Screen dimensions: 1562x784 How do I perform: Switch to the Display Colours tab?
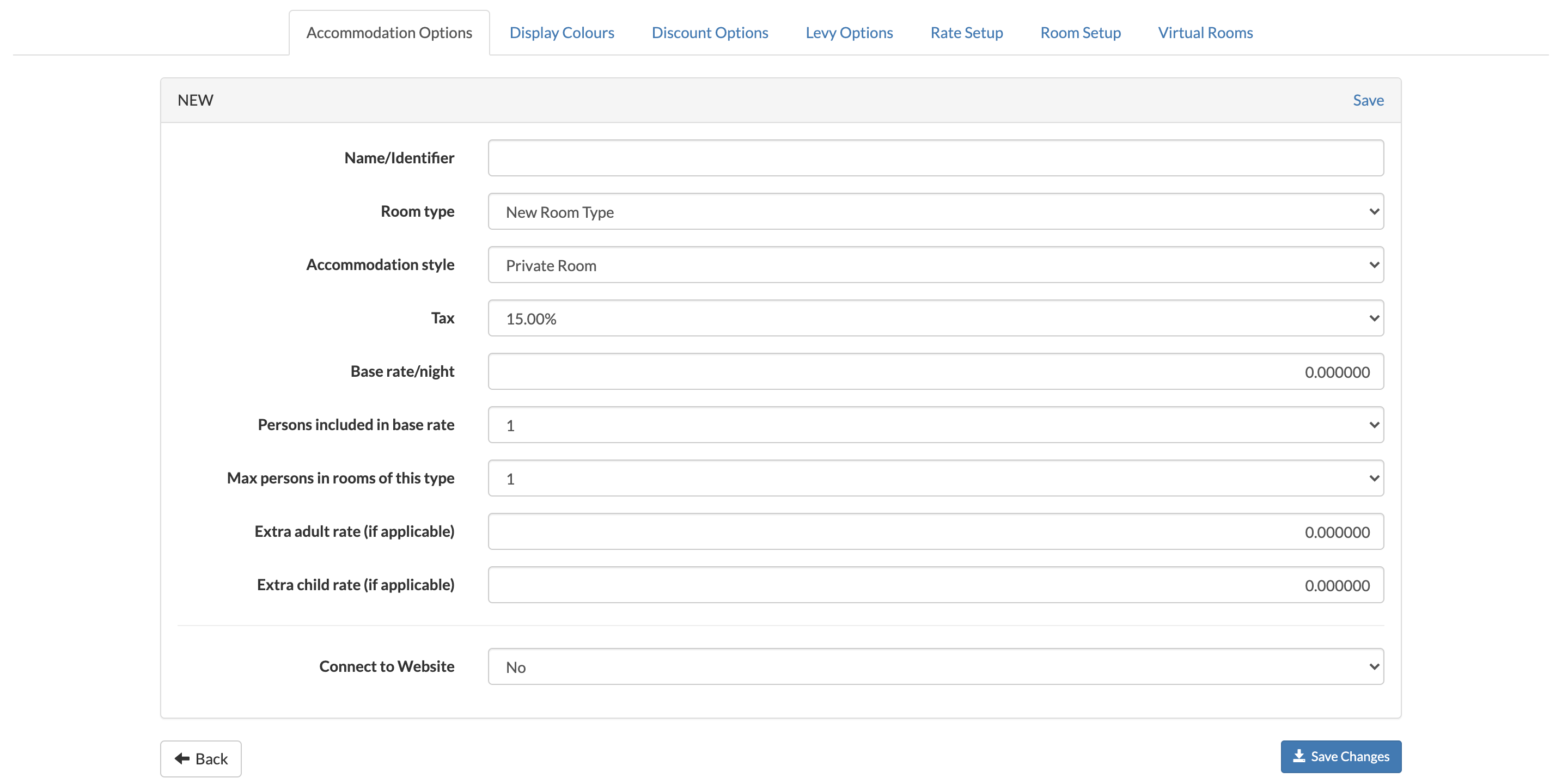coord(562,33)
